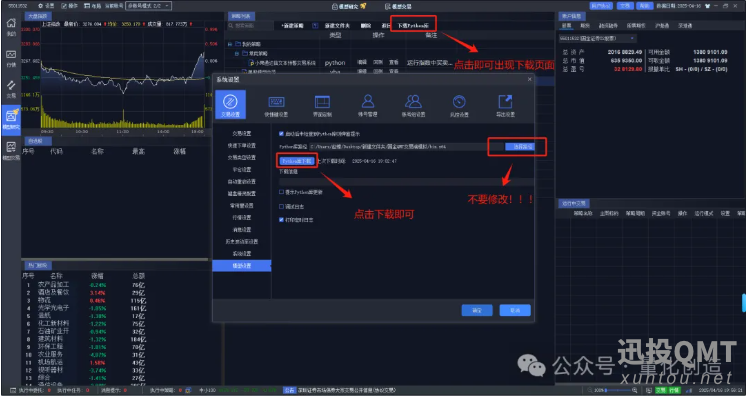
Task: Select 快速下单设置 in the settings side list
Action: [242, 145]
